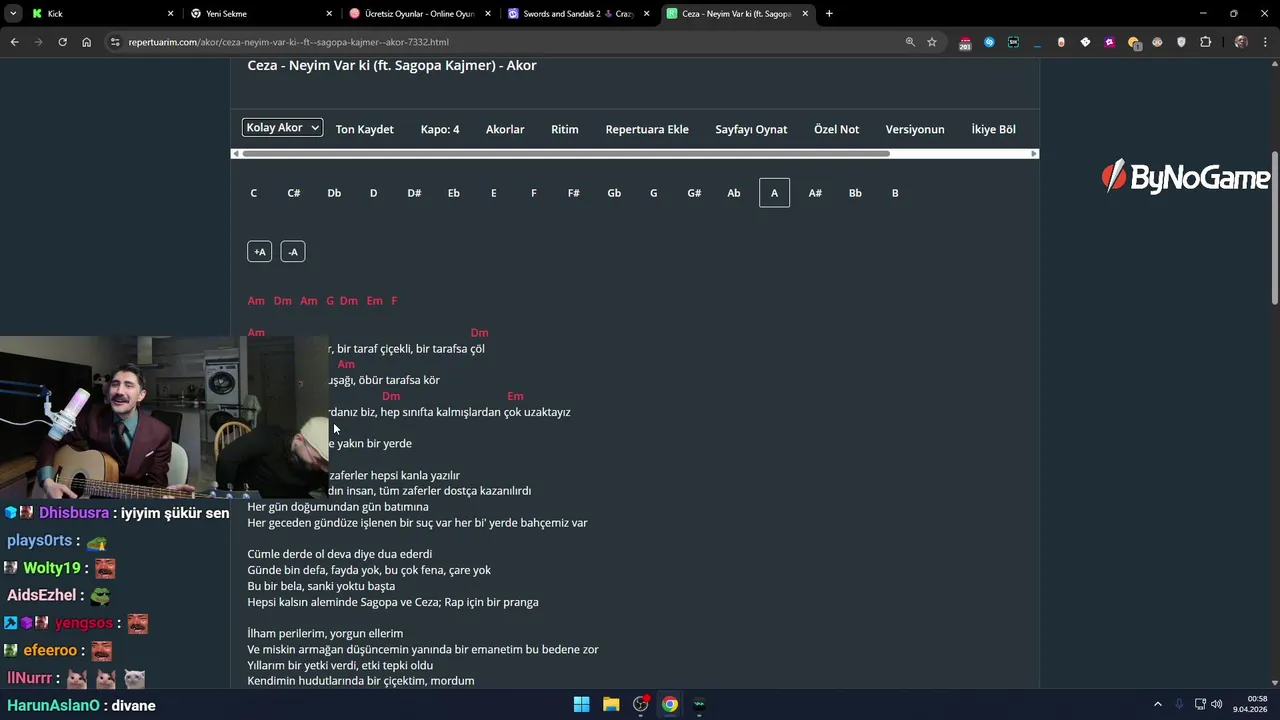The image size is (1280, 720).
Task: Click the page vertical scrollbar
Action: tap(1274, 228)
